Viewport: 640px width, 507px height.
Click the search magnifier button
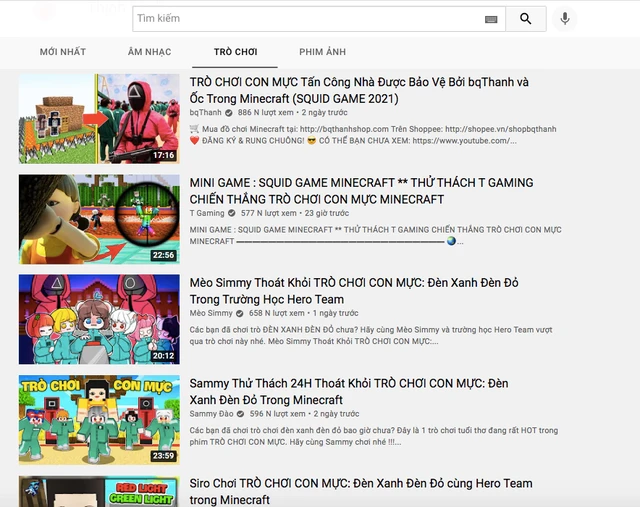pyautogui.click(x=526, y=19)
